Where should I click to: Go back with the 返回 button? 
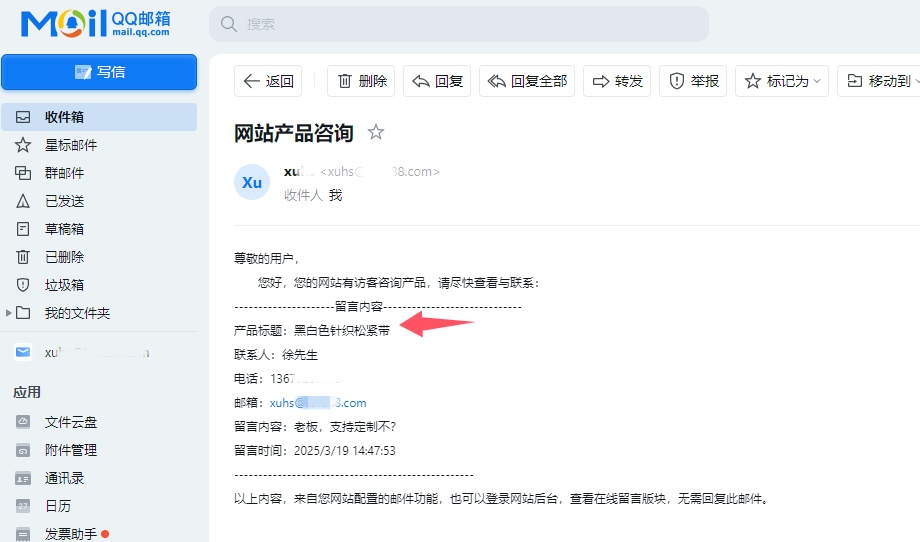click(x=268, y=81)
